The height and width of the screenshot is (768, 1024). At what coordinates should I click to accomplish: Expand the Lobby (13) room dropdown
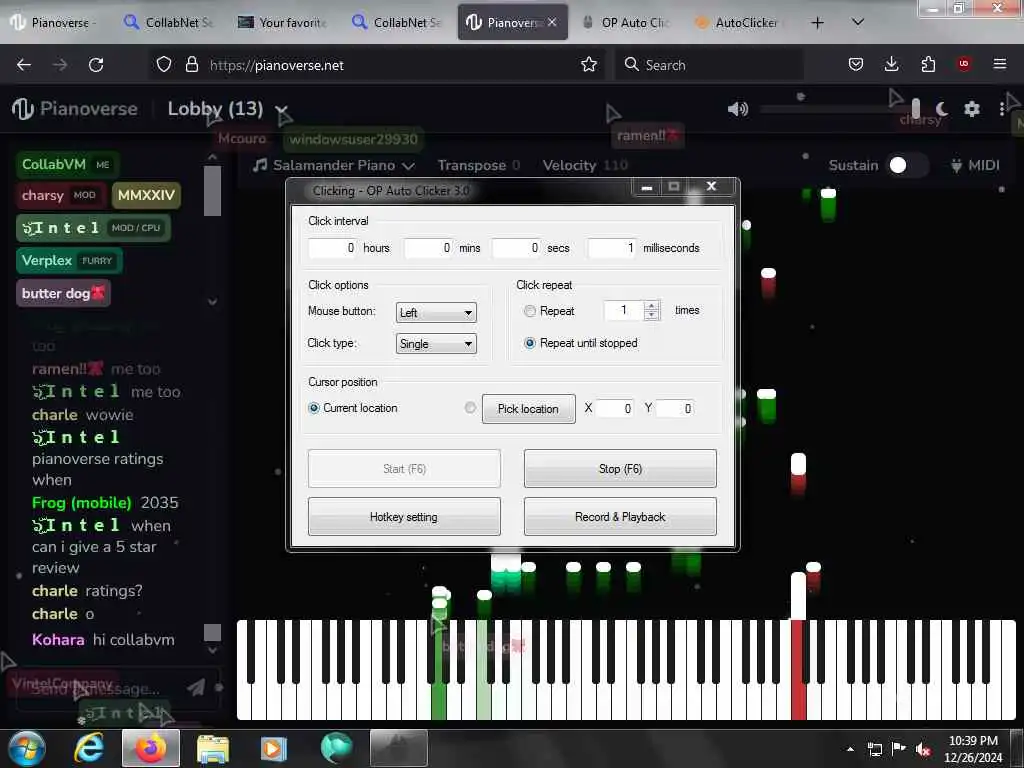point(281,110)
